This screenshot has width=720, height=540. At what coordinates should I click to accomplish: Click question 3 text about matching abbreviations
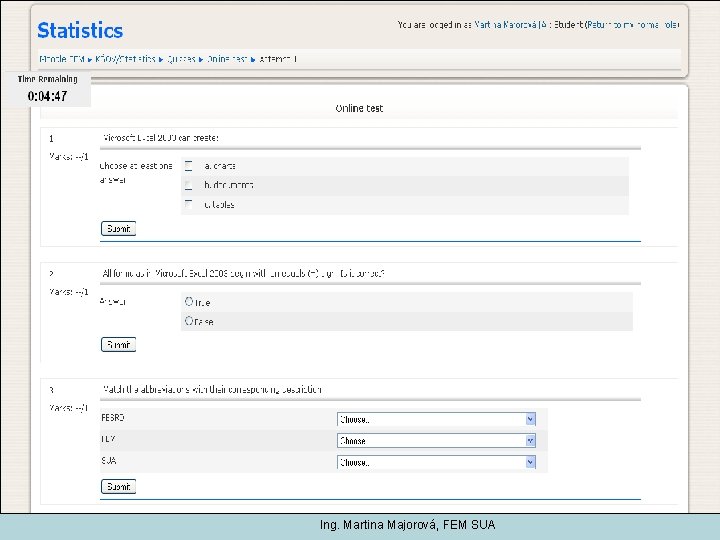click(x=212, y=390)
